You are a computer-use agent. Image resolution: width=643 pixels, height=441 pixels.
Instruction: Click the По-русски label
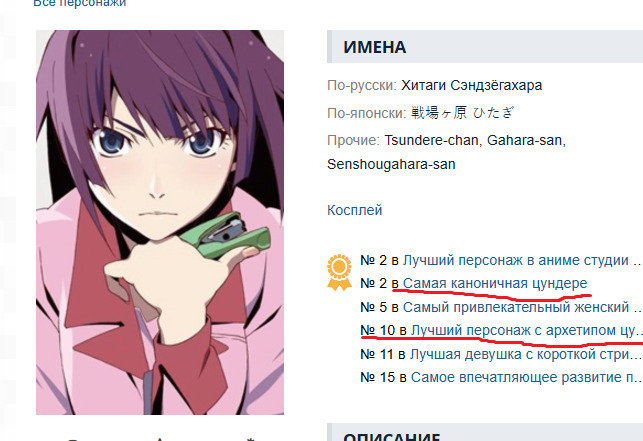coord(362,85)
